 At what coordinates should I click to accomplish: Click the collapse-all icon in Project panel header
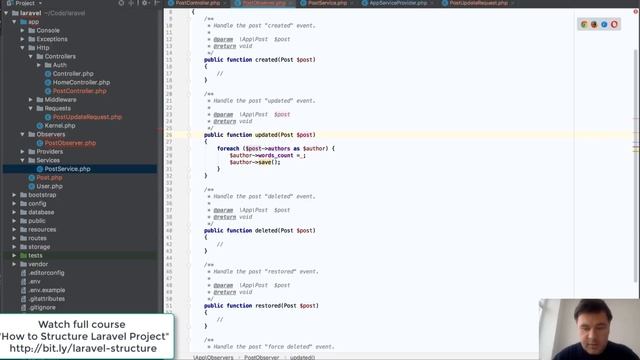131,3
